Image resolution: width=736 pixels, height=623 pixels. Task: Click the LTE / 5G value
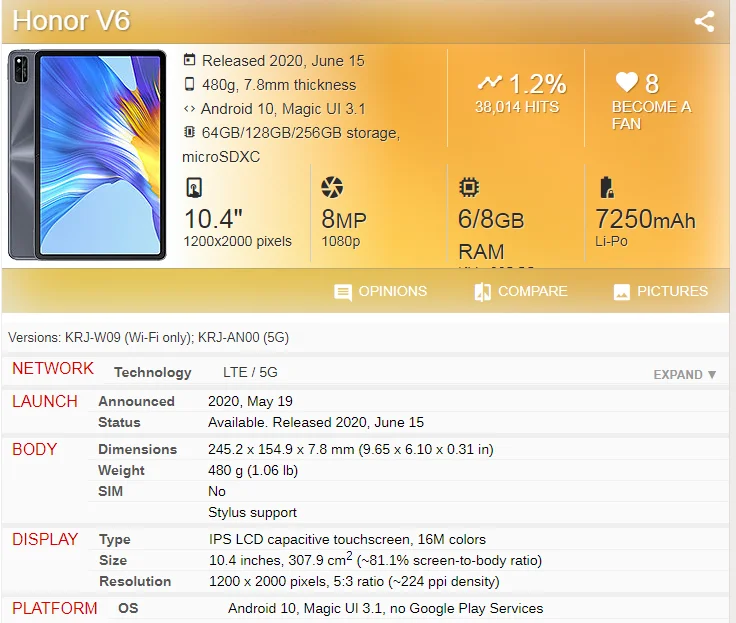coord(250,372)
